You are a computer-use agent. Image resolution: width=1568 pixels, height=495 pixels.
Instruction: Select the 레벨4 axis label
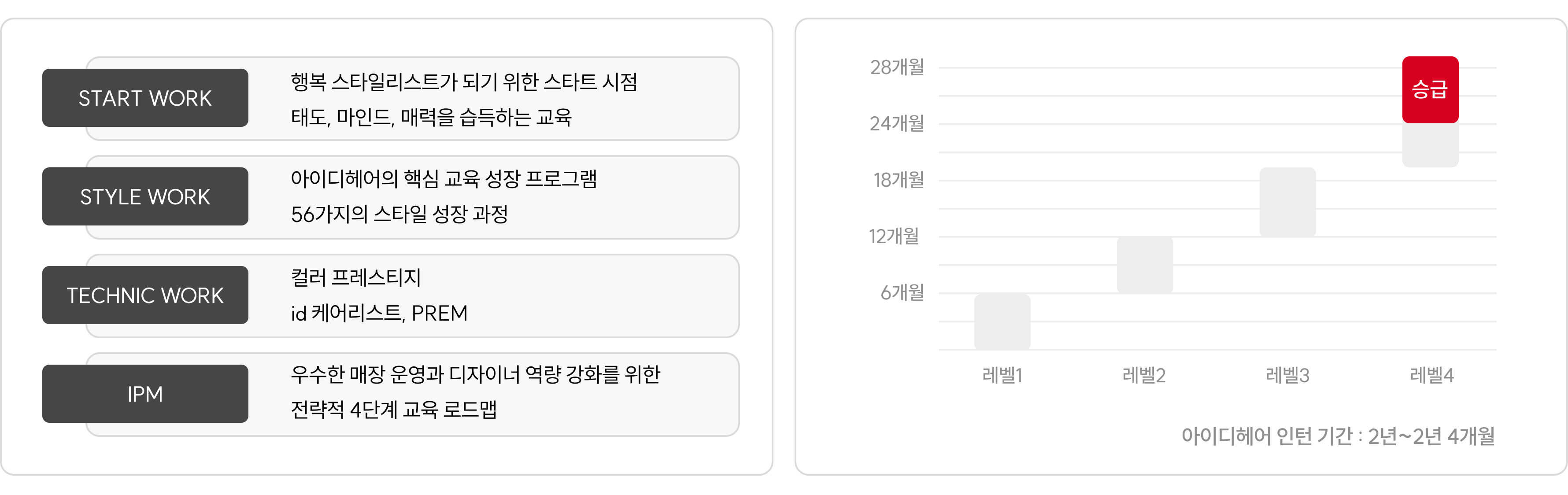(1431, 375)
